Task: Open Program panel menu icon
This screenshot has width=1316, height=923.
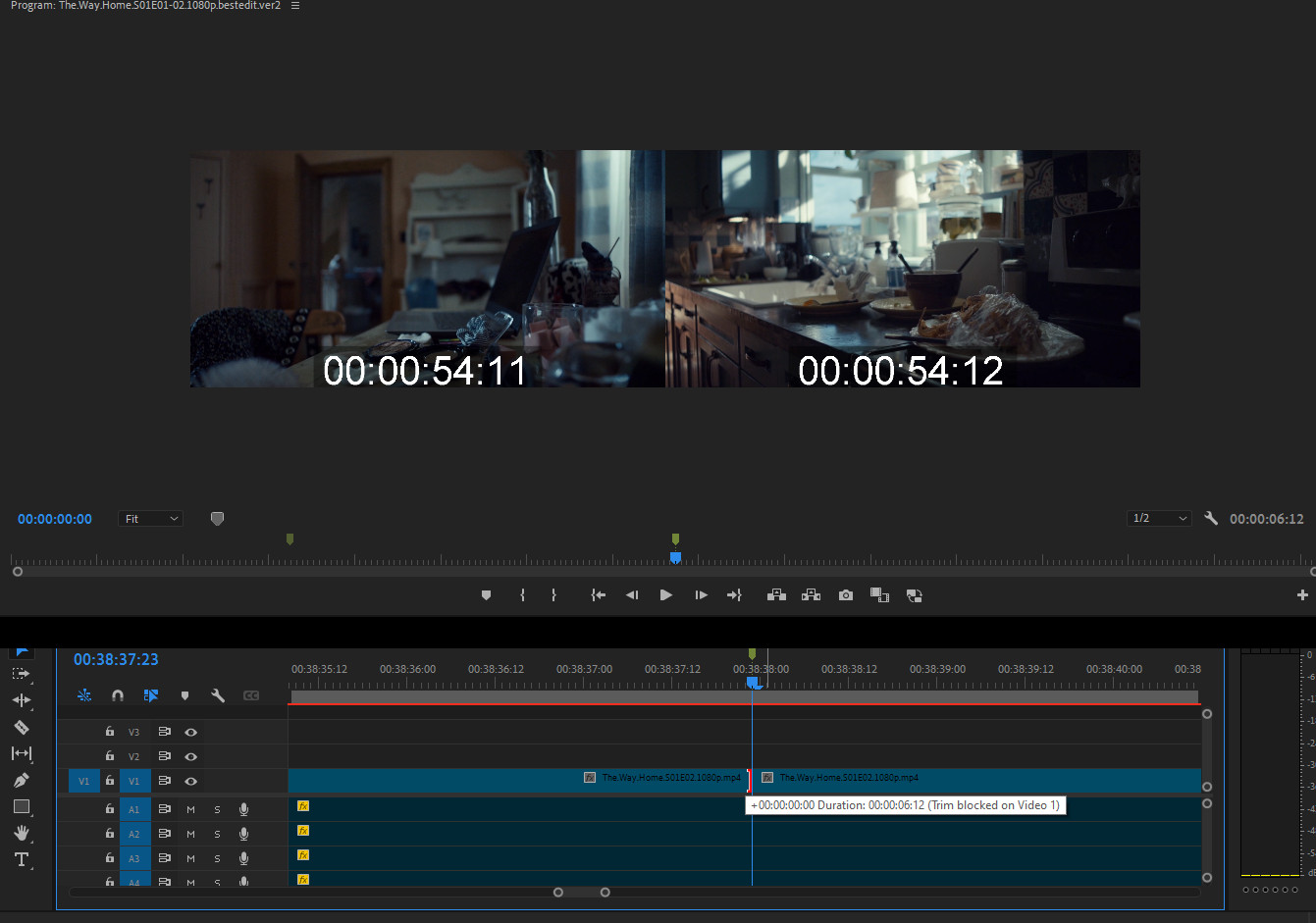Action: click(x=295, y=6)
